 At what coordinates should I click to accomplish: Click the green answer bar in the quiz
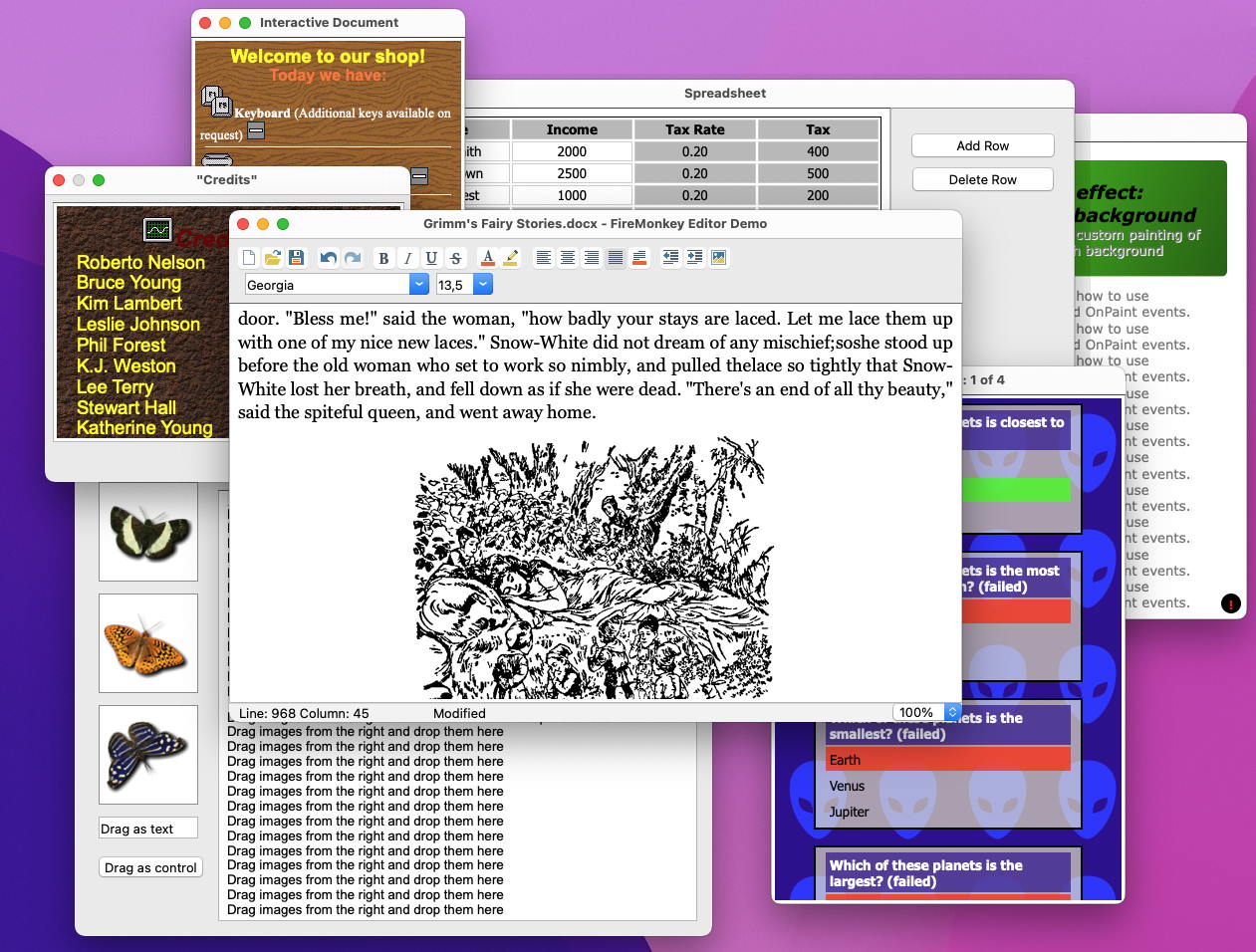click(x=1016, y=489)
